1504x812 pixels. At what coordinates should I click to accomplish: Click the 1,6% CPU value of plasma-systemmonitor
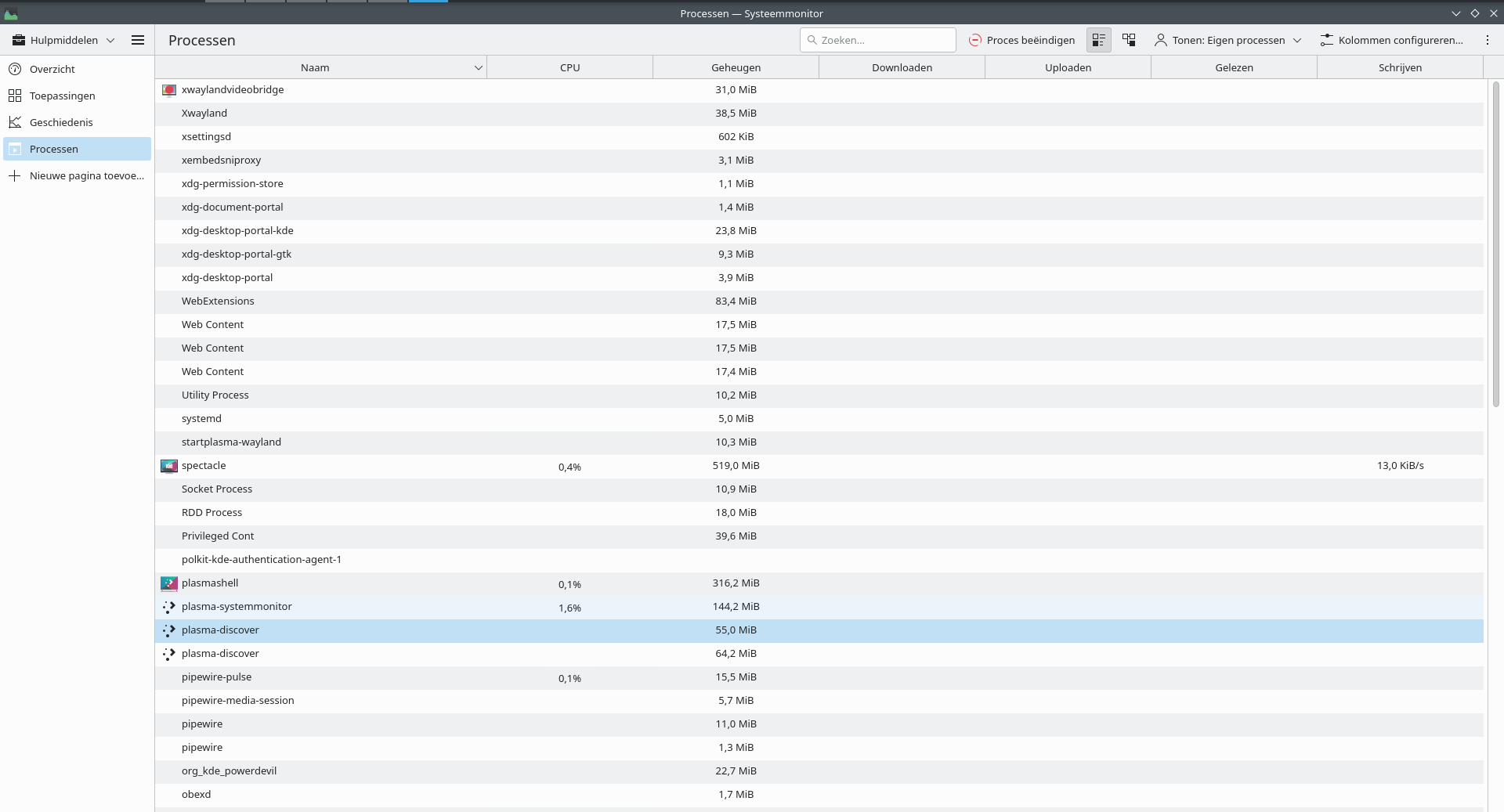(569, 608)
